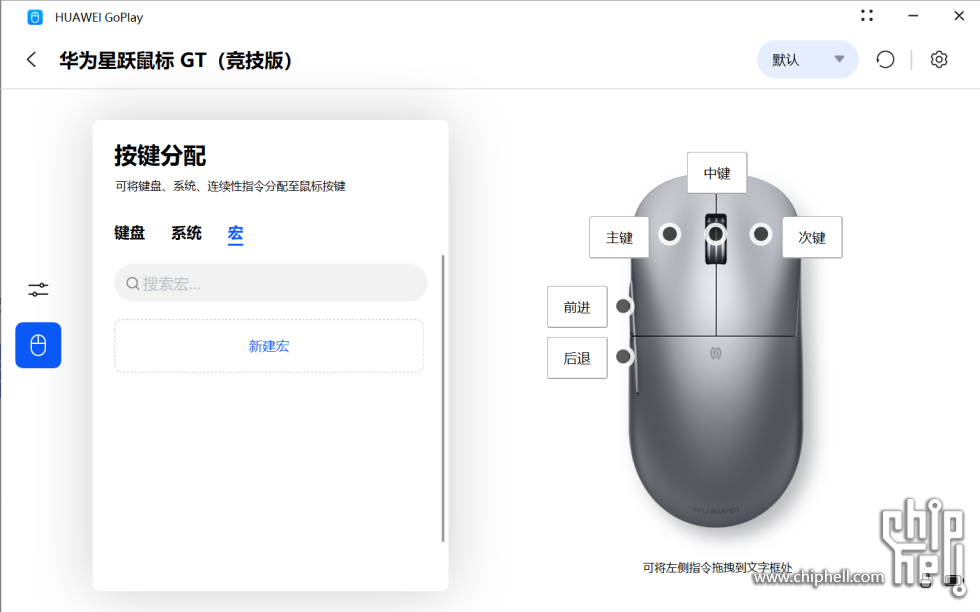Screen dimensions: 980x612
Task: Select the 前进 assignment box
Action: (x=577, y=307)
